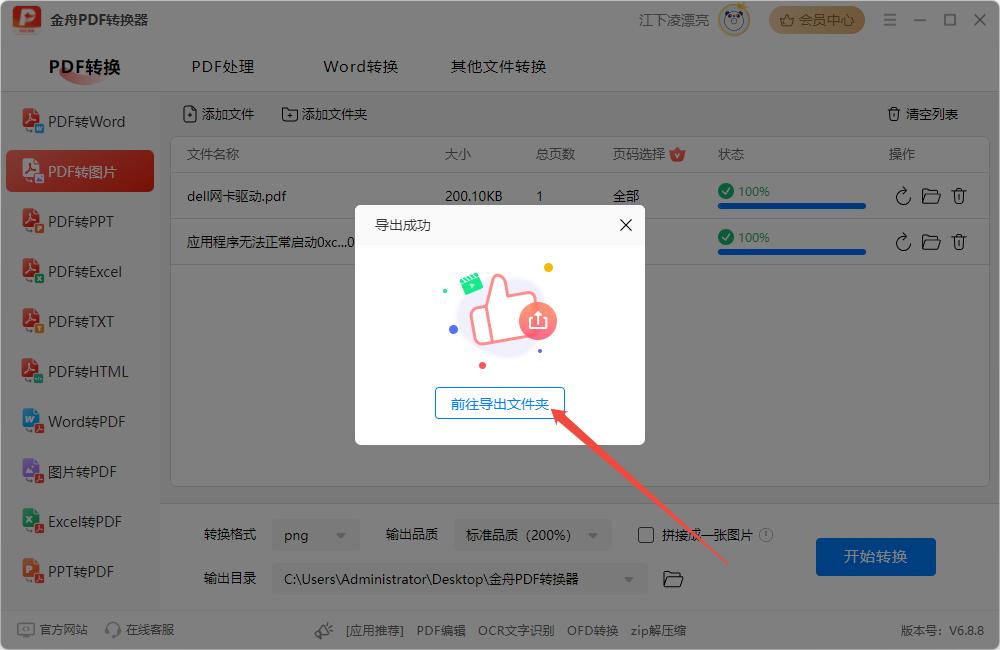The image size is (1000, 650).
Task: Delete 应用程序无法正常启动 file from list
Action: [959, 242]
